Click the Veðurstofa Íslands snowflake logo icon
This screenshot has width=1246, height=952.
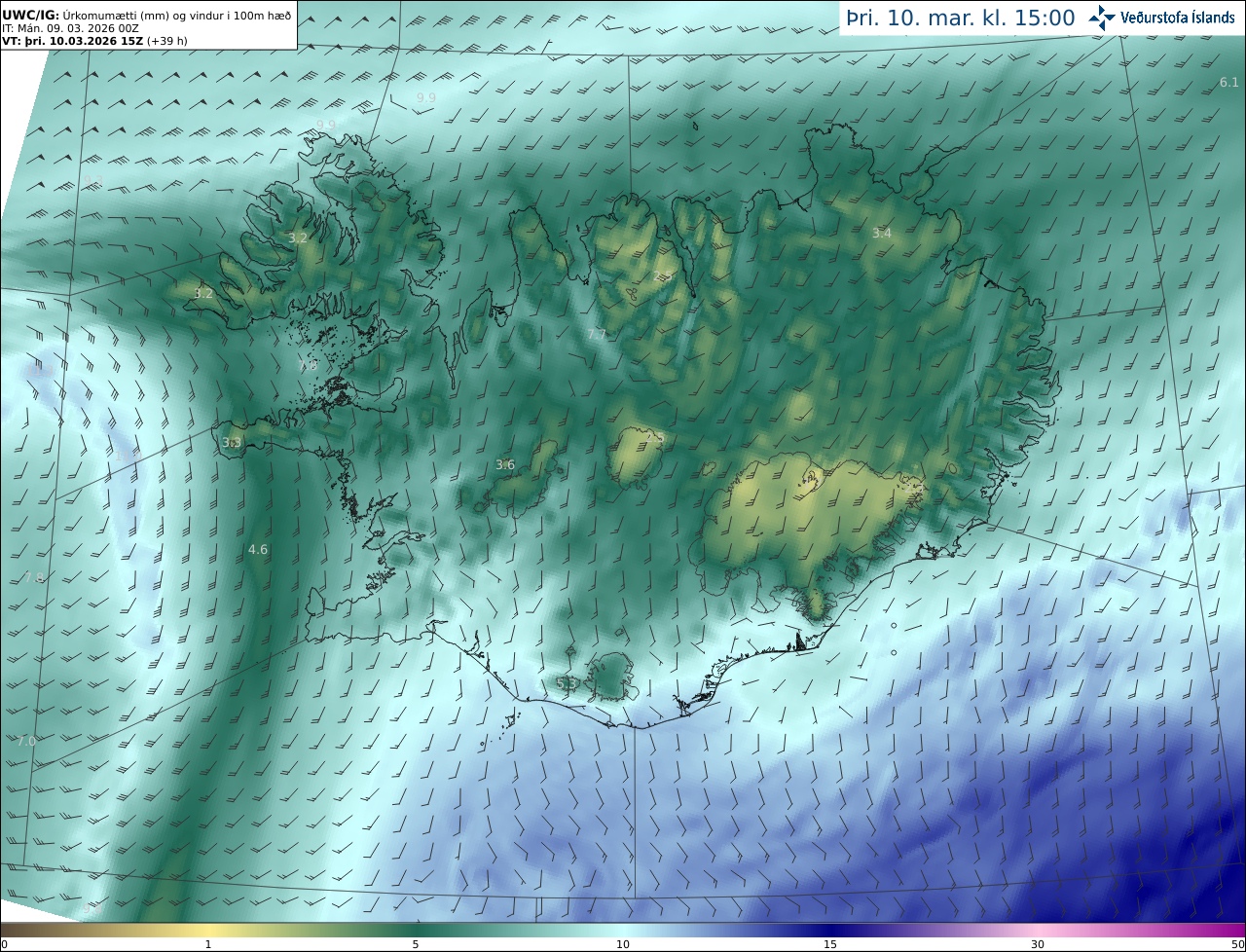pos(1102,18)
